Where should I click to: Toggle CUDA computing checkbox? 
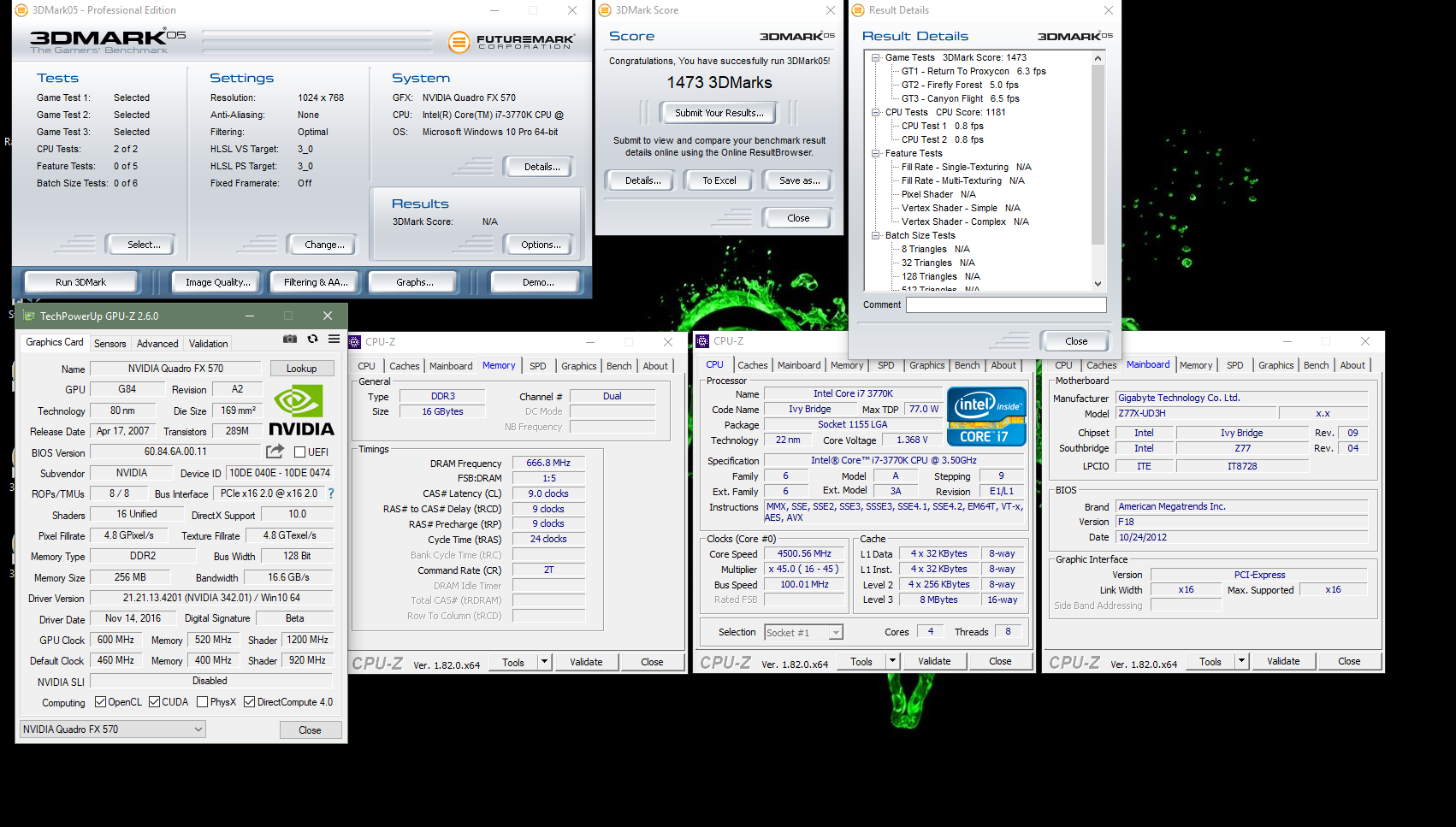click(155, 702)
